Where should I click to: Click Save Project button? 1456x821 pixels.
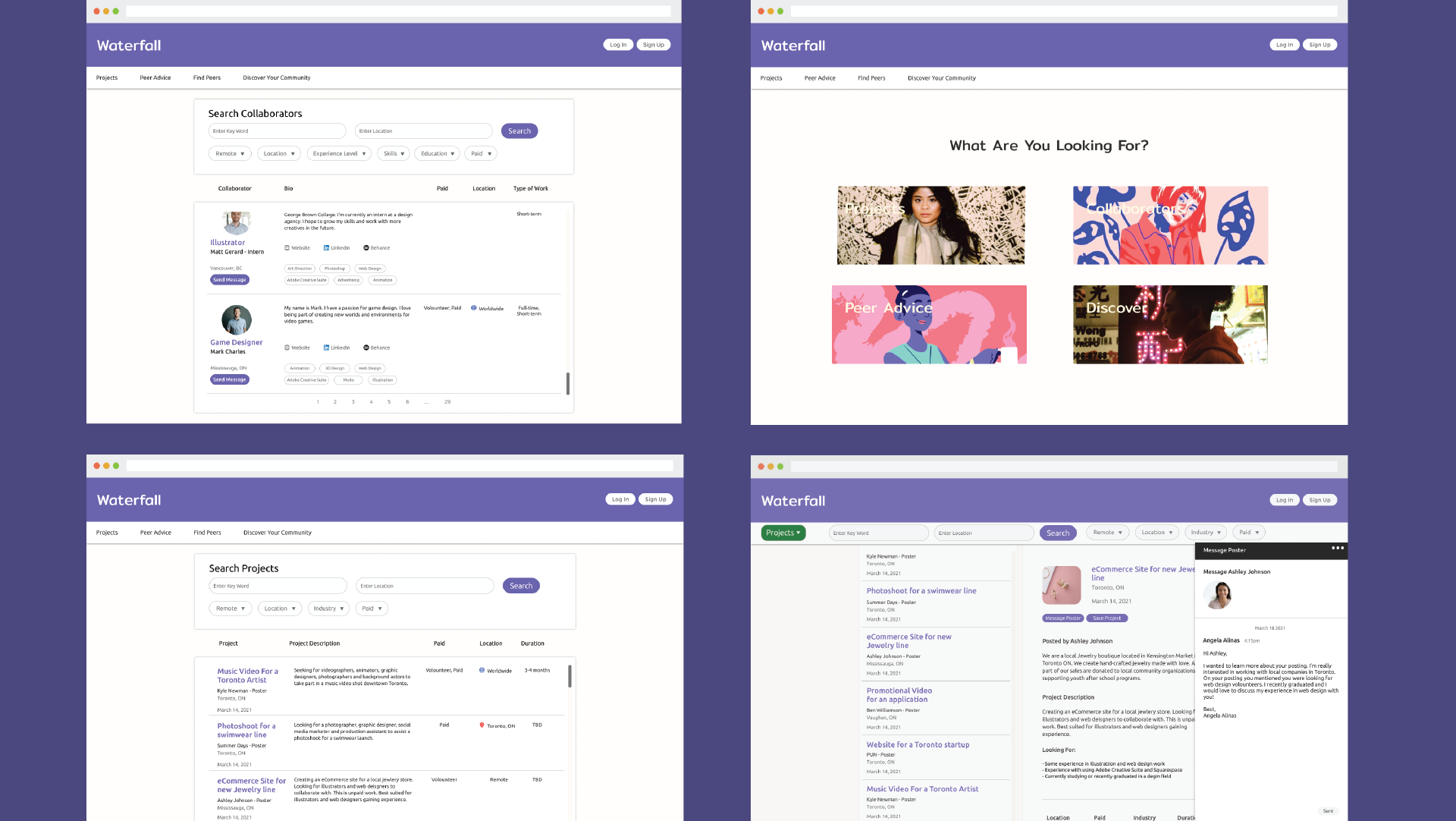(x=1107, y=618)
